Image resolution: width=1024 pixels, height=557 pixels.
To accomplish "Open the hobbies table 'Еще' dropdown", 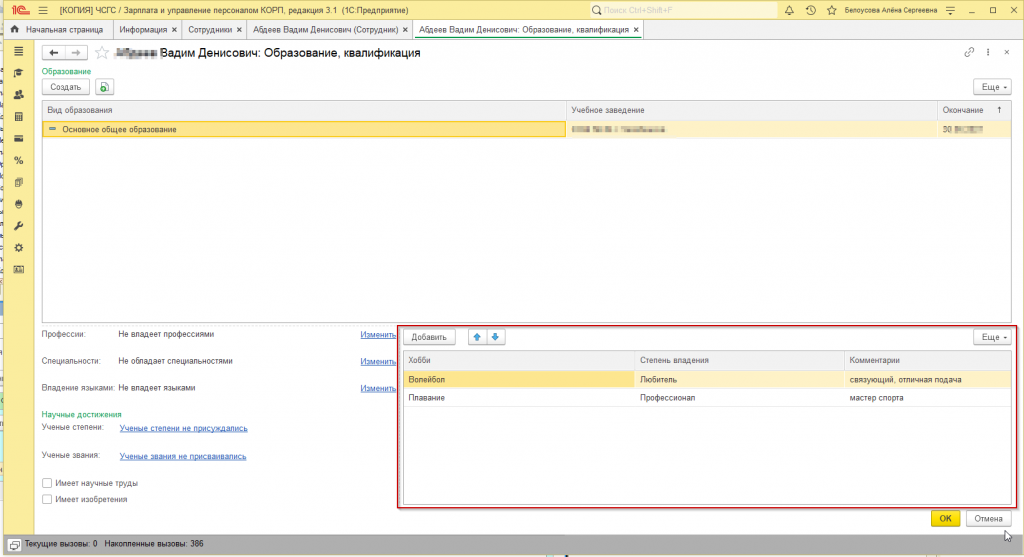I will point(993,337).
